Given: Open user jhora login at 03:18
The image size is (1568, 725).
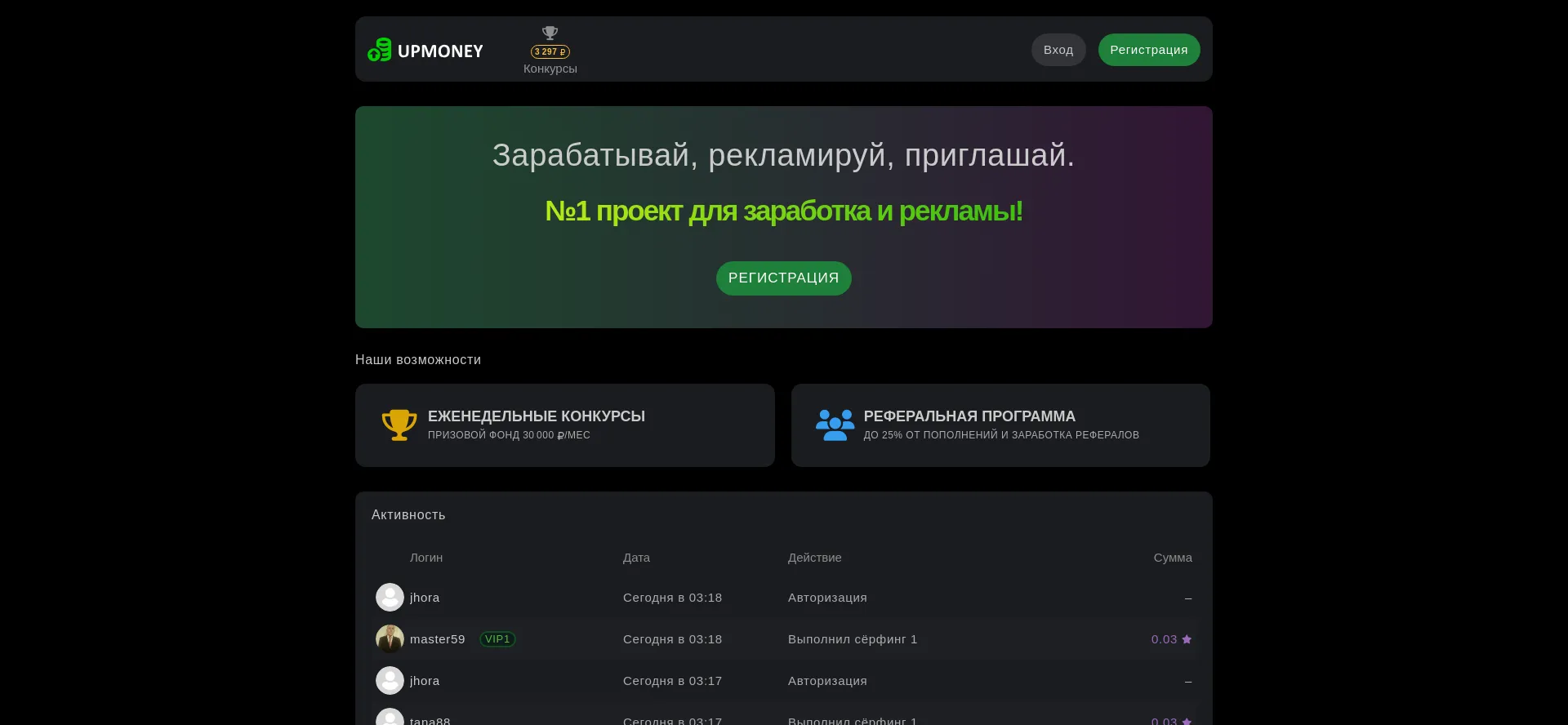Looking at the screenshot, I should coord(425,598).
